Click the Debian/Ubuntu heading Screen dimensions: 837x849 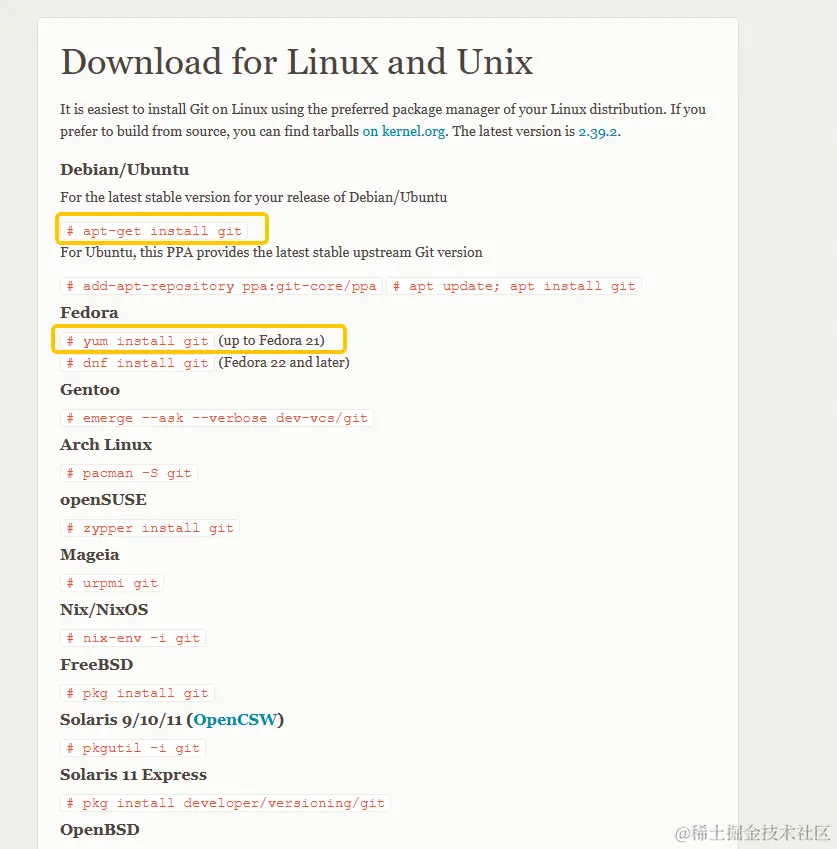click(x=125, y=169)
